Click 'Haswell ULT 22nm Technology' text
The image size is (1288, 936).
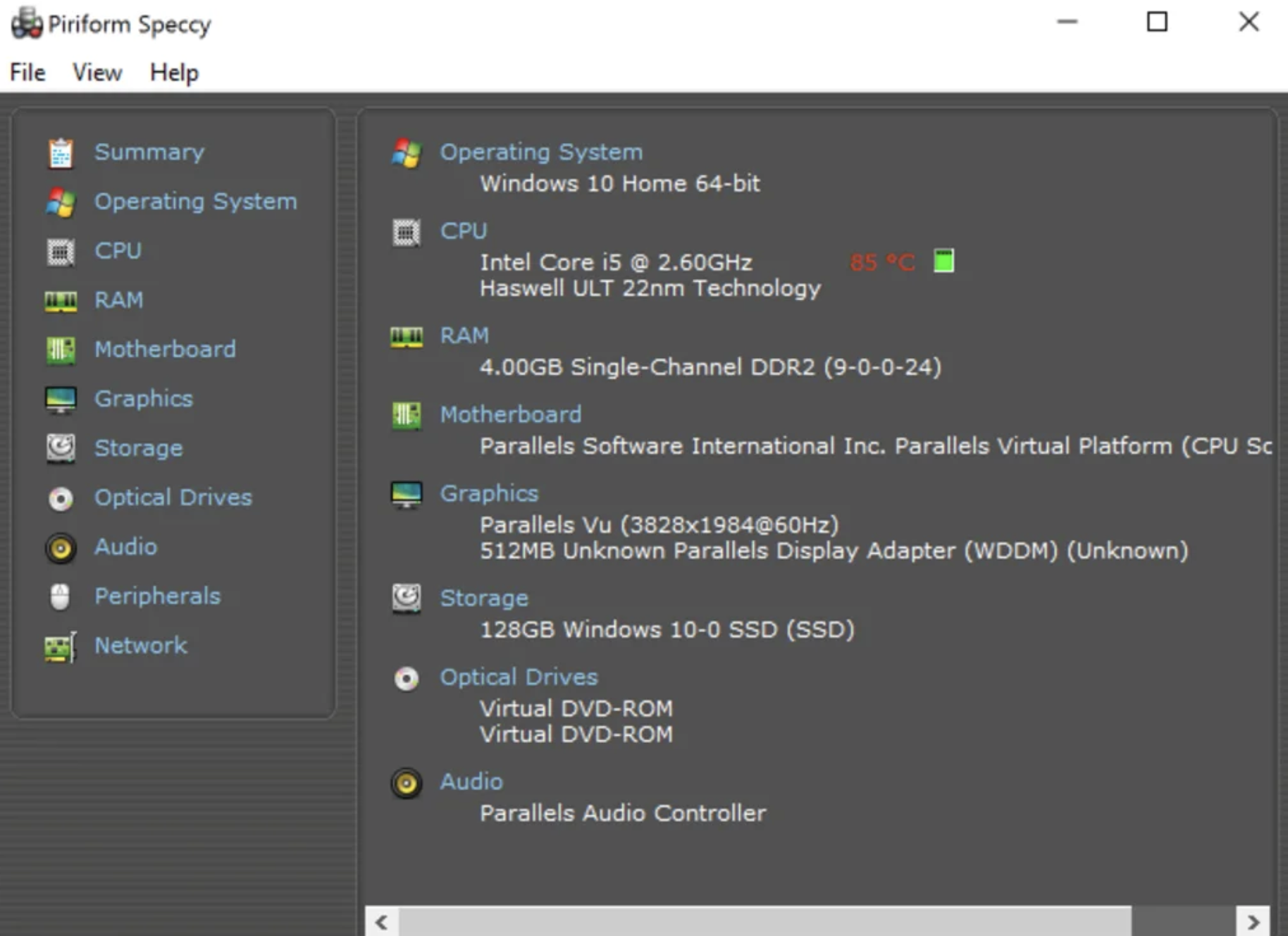(650, 289)
